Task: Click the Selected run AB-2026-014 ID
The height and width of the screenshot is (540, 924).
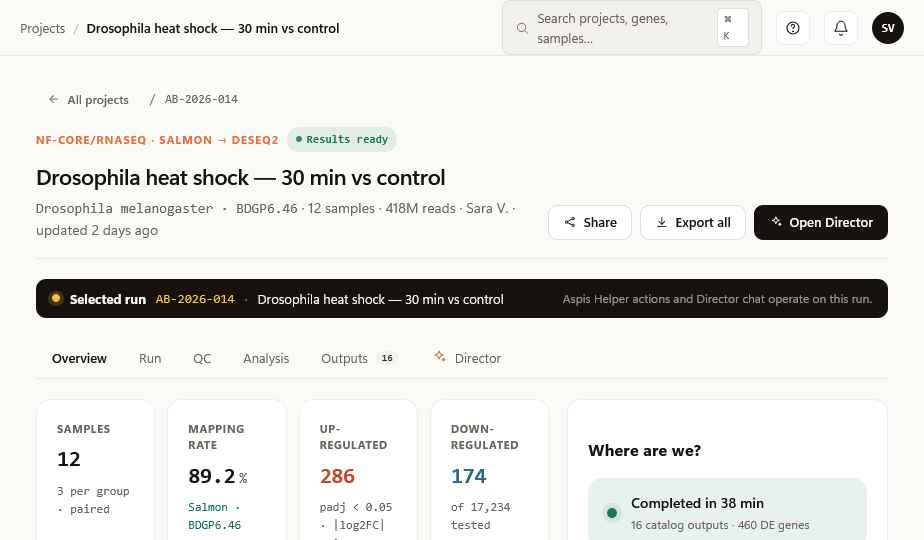Action: [195, 299]
